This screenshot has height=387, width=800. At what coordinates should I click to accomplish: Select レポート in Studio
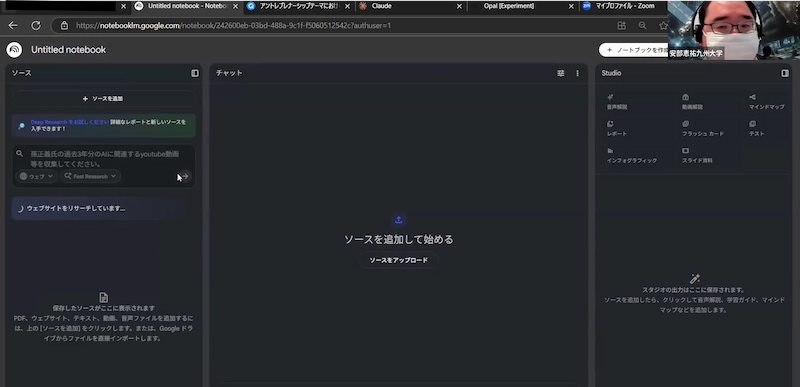[x=636, y=128]
